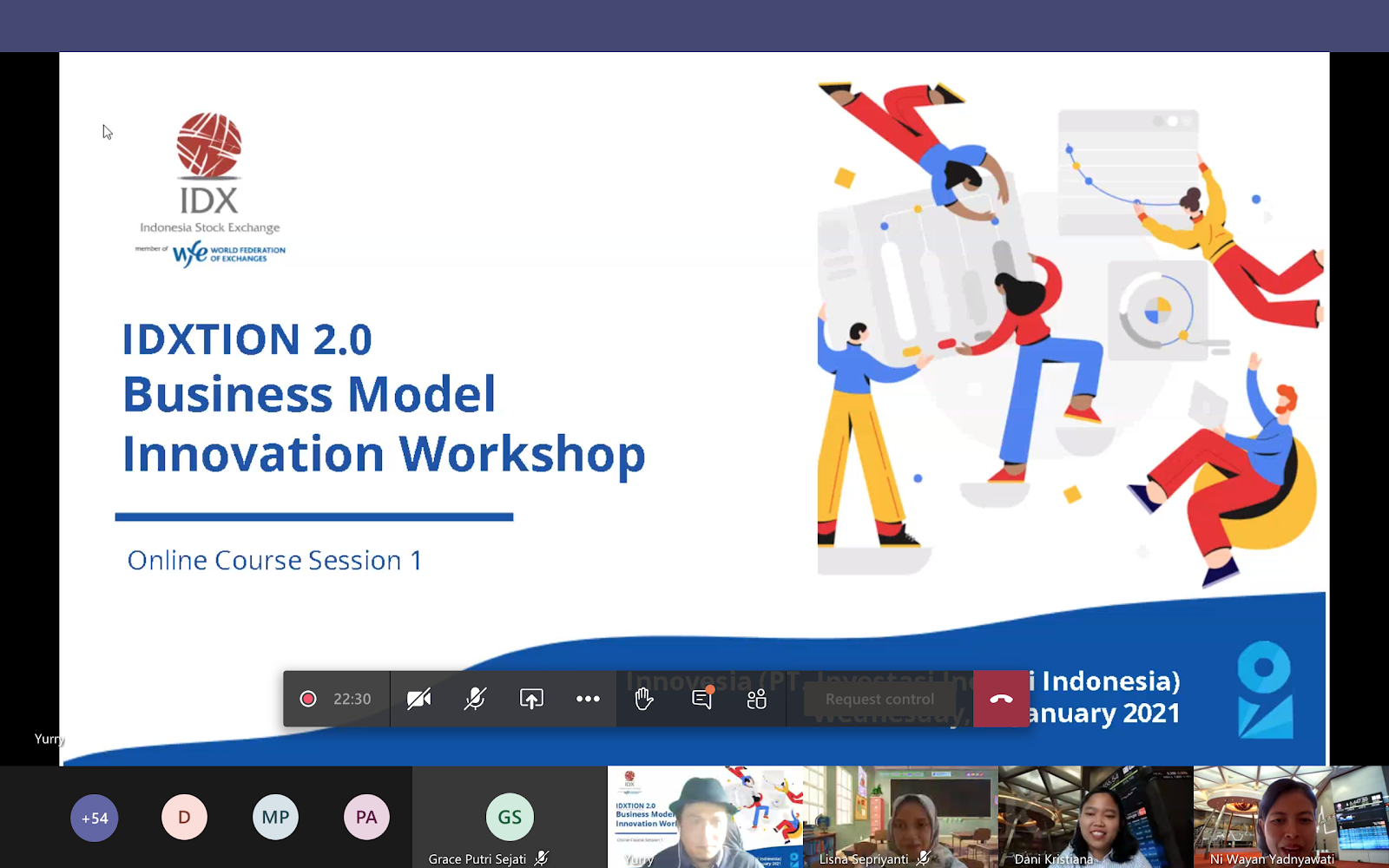The width and height of the screenshot is (1389, 868).
Task: Expand the +54 additional participants
Action: tap(95, 818)
